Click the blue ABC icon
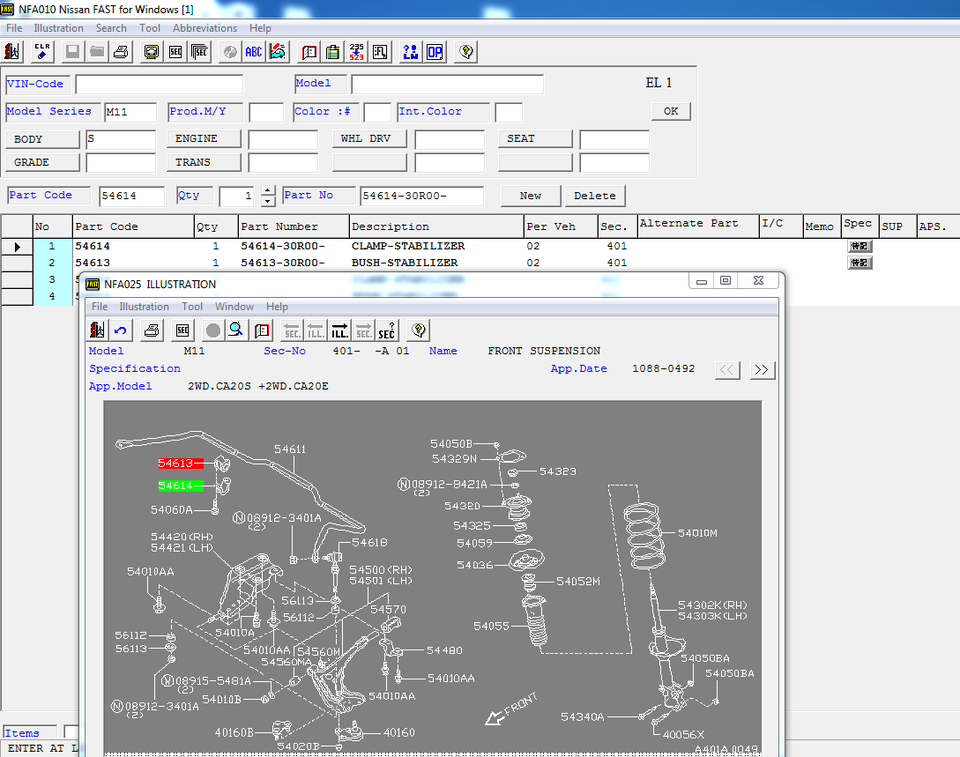The width and height of the screenshot is (960, 757). (x=253, y=52)
